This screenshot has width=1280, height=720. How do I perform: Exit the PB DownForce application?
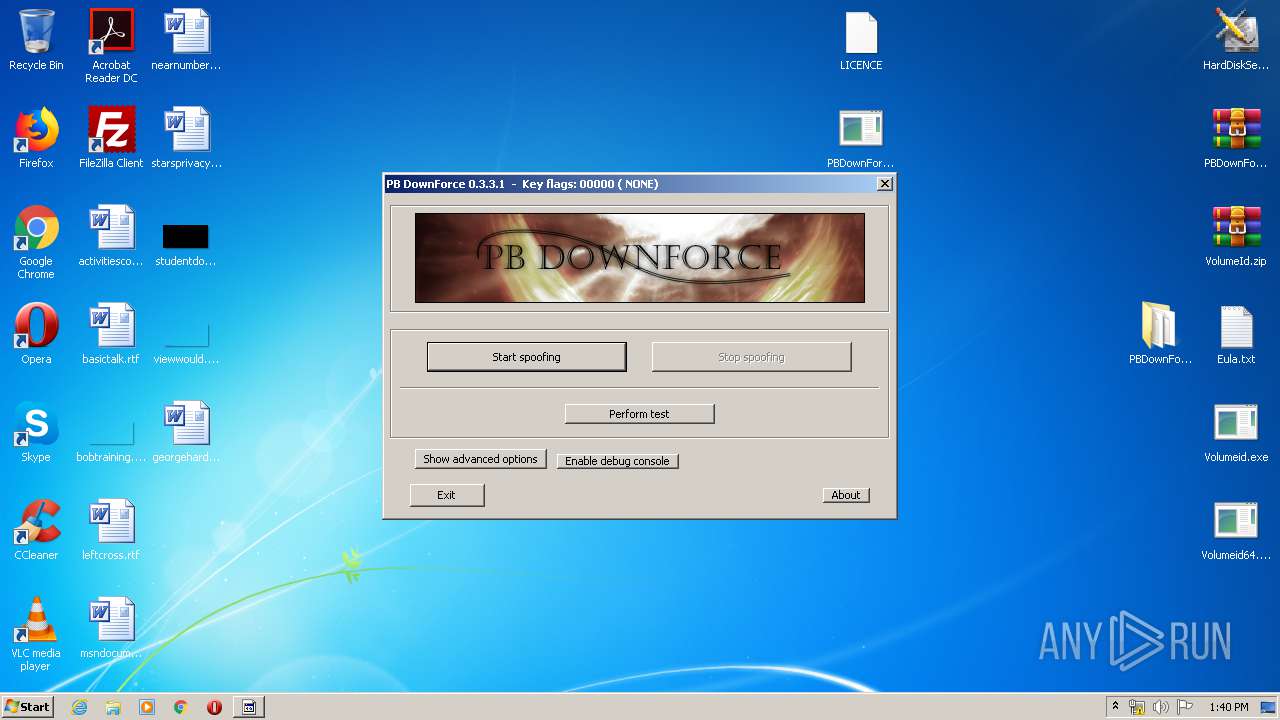point(446,495)
